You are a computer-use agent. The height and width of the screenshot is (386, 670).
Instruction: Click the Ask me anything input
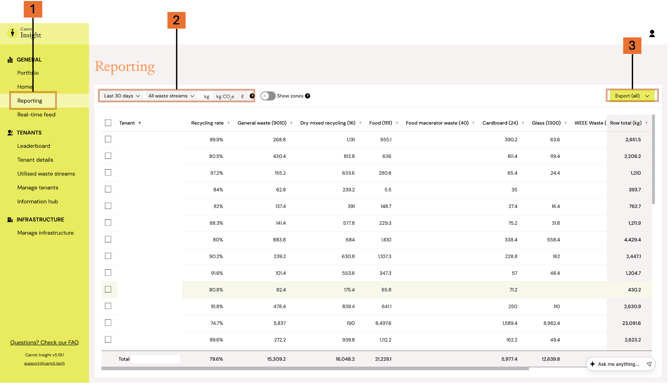coord(620,364)
